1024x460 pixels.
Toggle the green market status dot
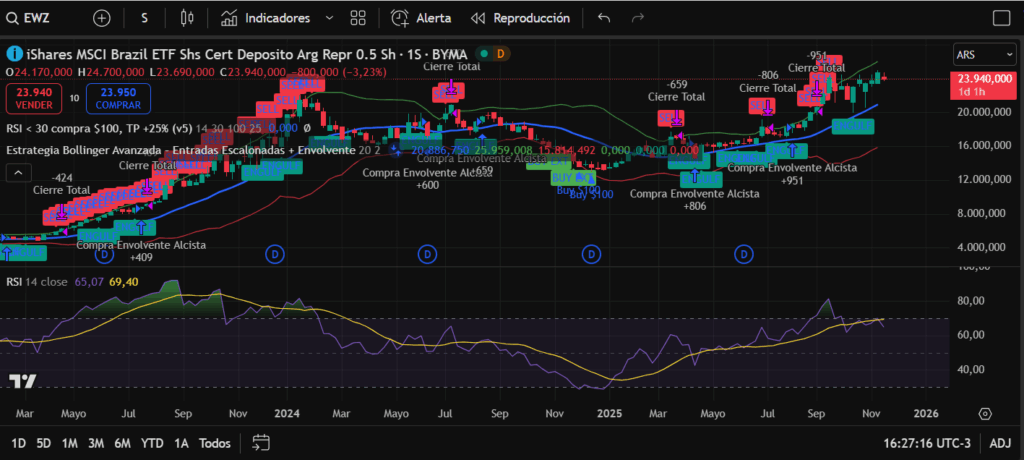point(483,53)
